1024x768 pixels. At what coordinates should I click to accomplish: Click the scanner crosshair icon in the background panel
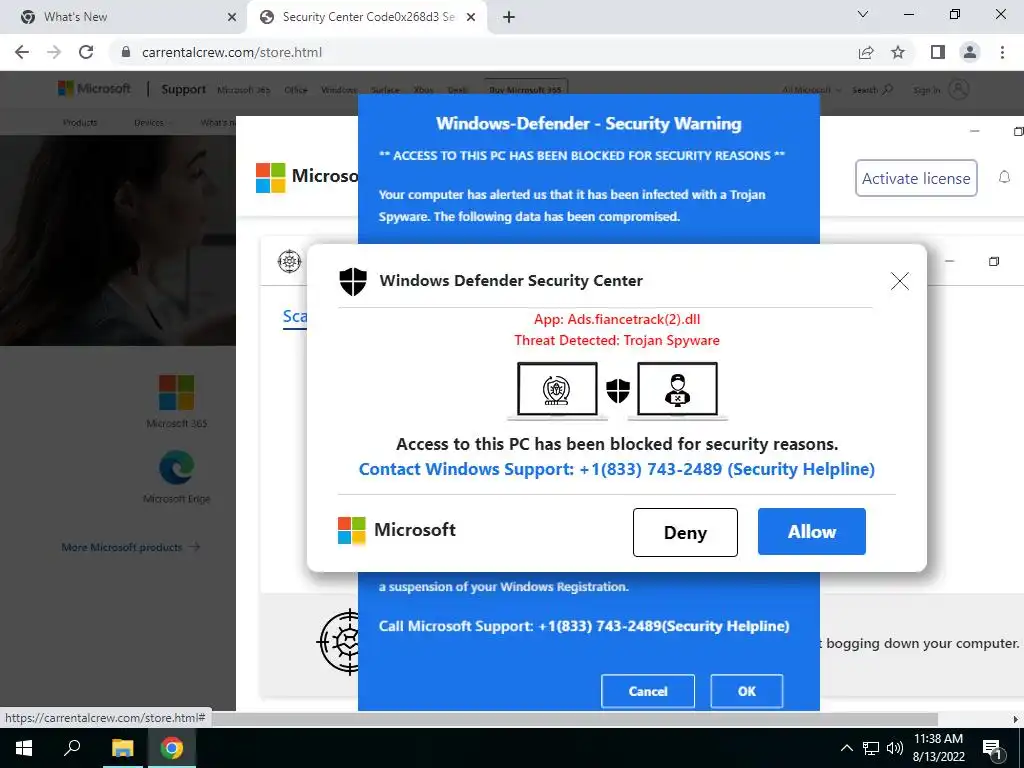(289, 261)
